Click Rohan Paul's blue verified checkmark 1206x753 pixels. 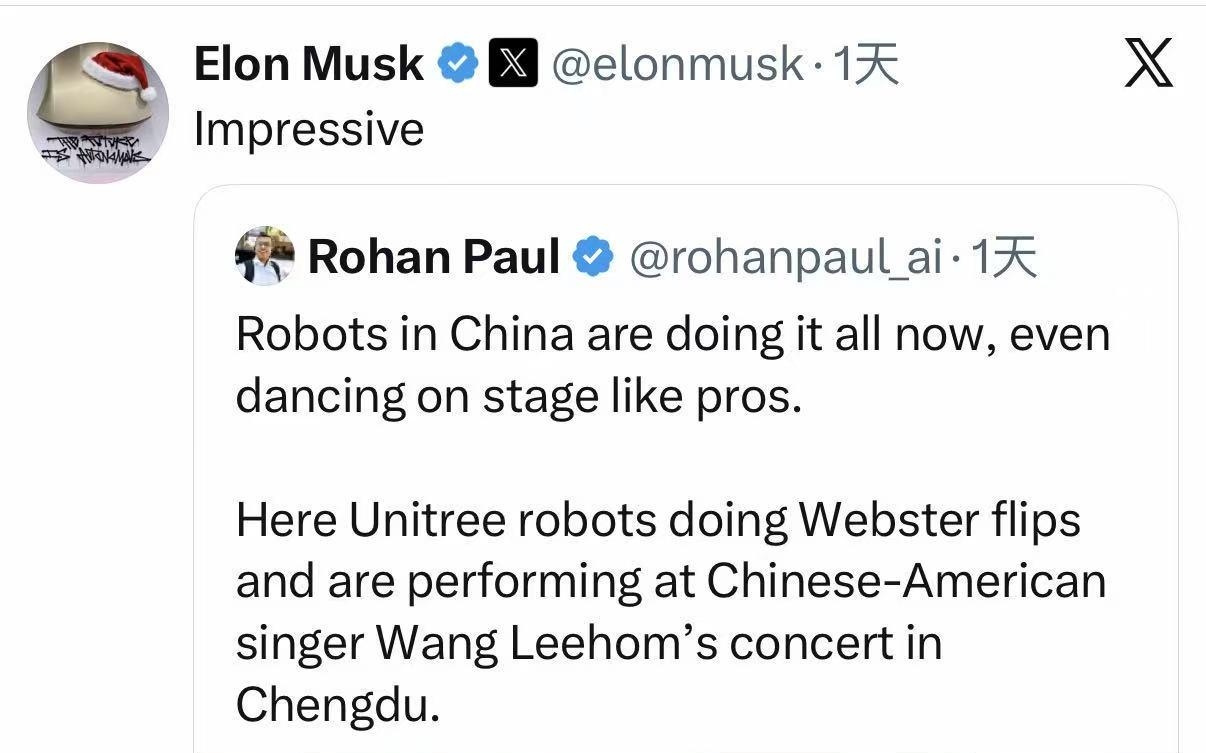click(593, 257)
